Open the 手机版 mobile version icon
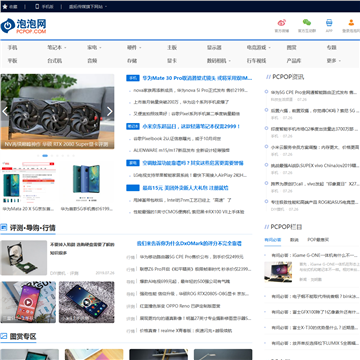360x360 pixels. [37, 6]
